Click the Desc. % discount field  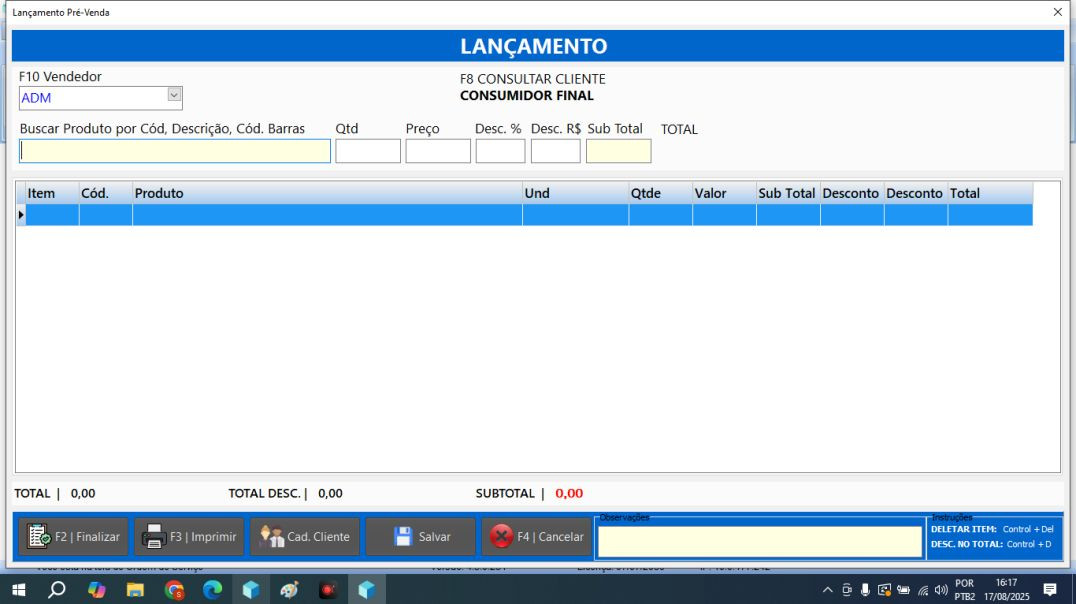pos(500,151)
